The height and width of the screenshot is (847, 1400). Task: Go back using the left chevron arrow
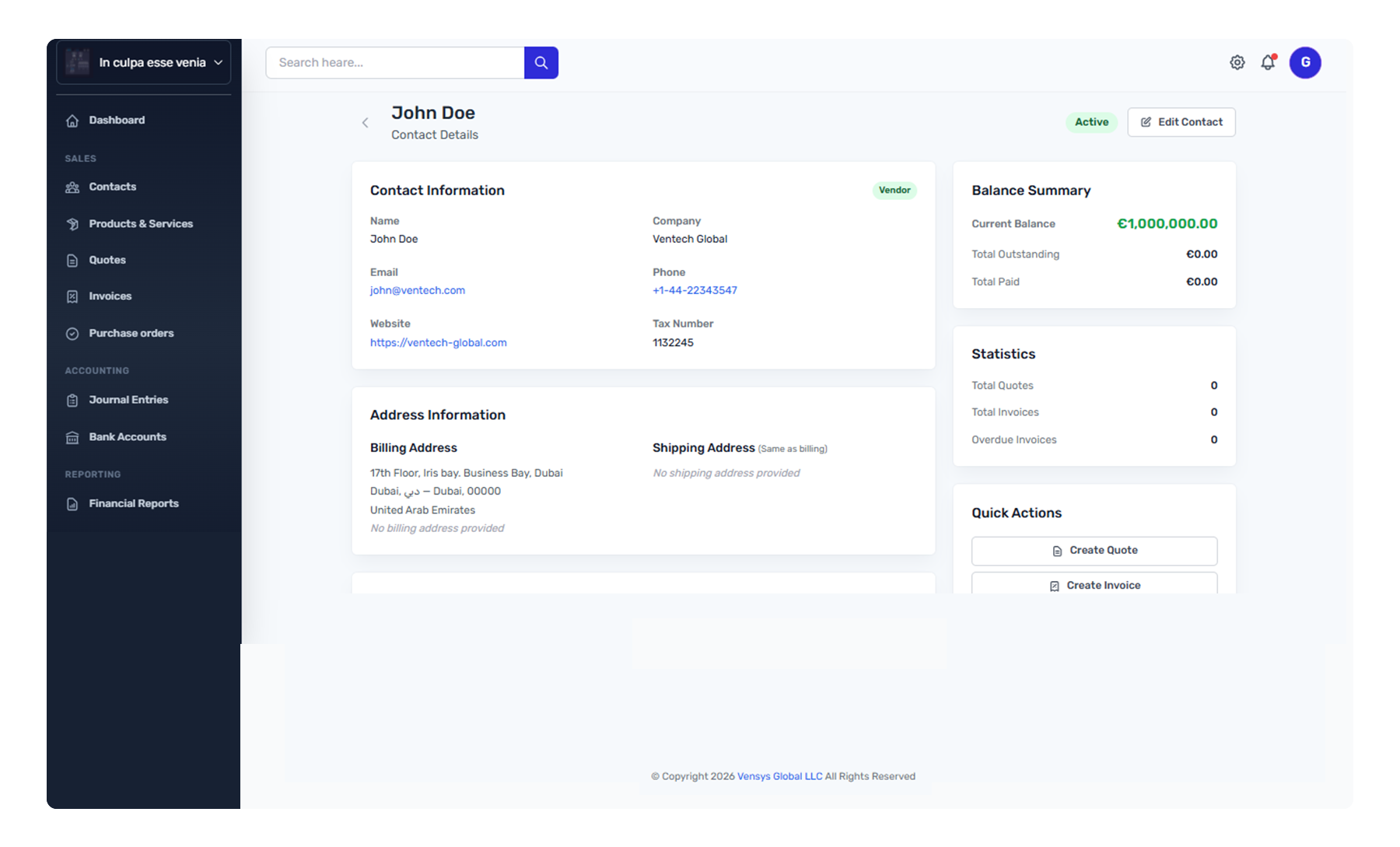[365, 123]
